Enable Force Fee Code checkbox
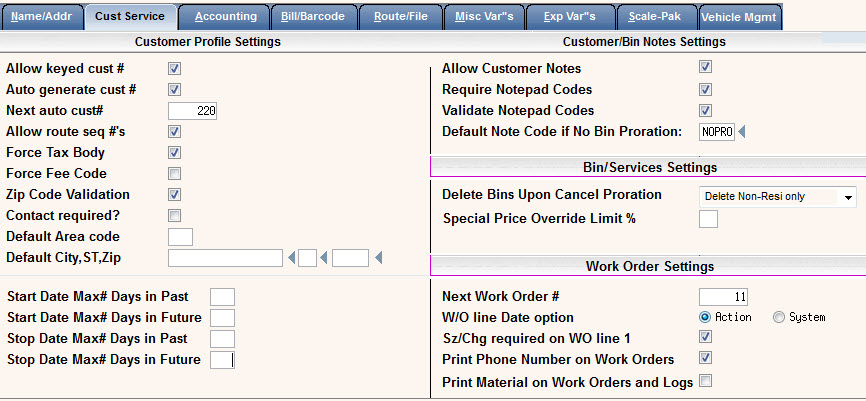 tap(175, 173)
